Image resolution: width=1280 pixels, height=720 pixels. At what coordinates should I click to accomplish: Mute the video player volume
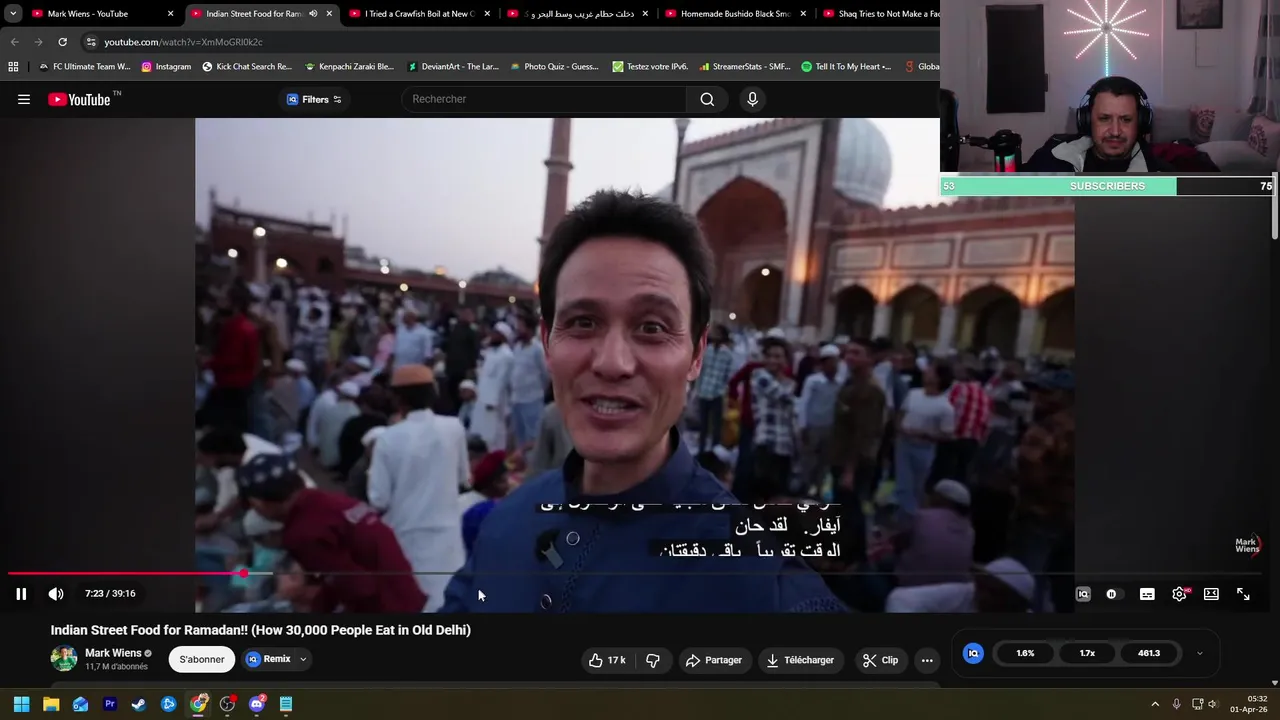click(56, 594)
